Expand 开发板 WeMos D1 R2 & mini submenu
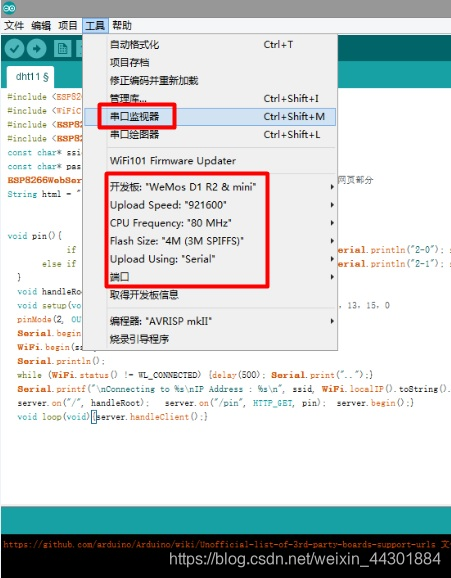This screenshot has width=451, height=578. click(x=210, y=187)
